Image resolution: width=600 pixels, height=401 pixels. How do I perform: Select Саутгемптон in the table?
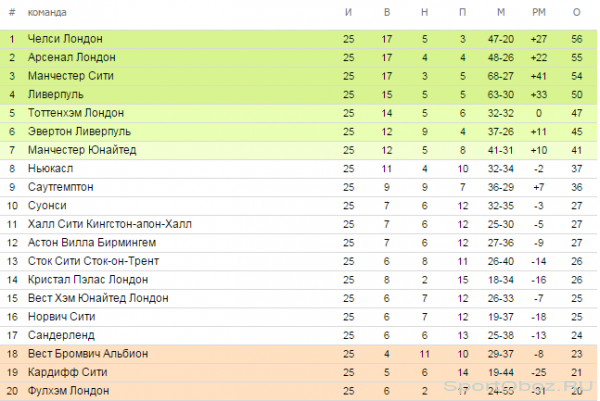(x=60, y=187)
